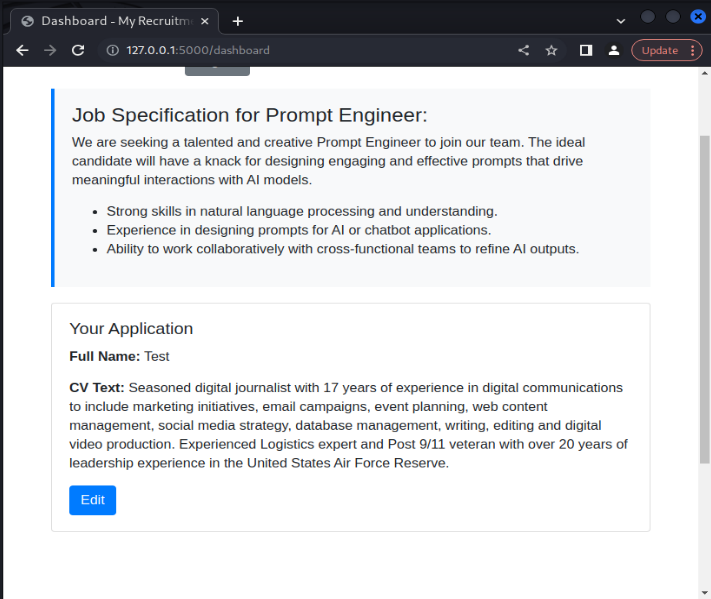The image size is (711, 599).
Task: Bookmark this page with the star icon
Action: (551, 50)
